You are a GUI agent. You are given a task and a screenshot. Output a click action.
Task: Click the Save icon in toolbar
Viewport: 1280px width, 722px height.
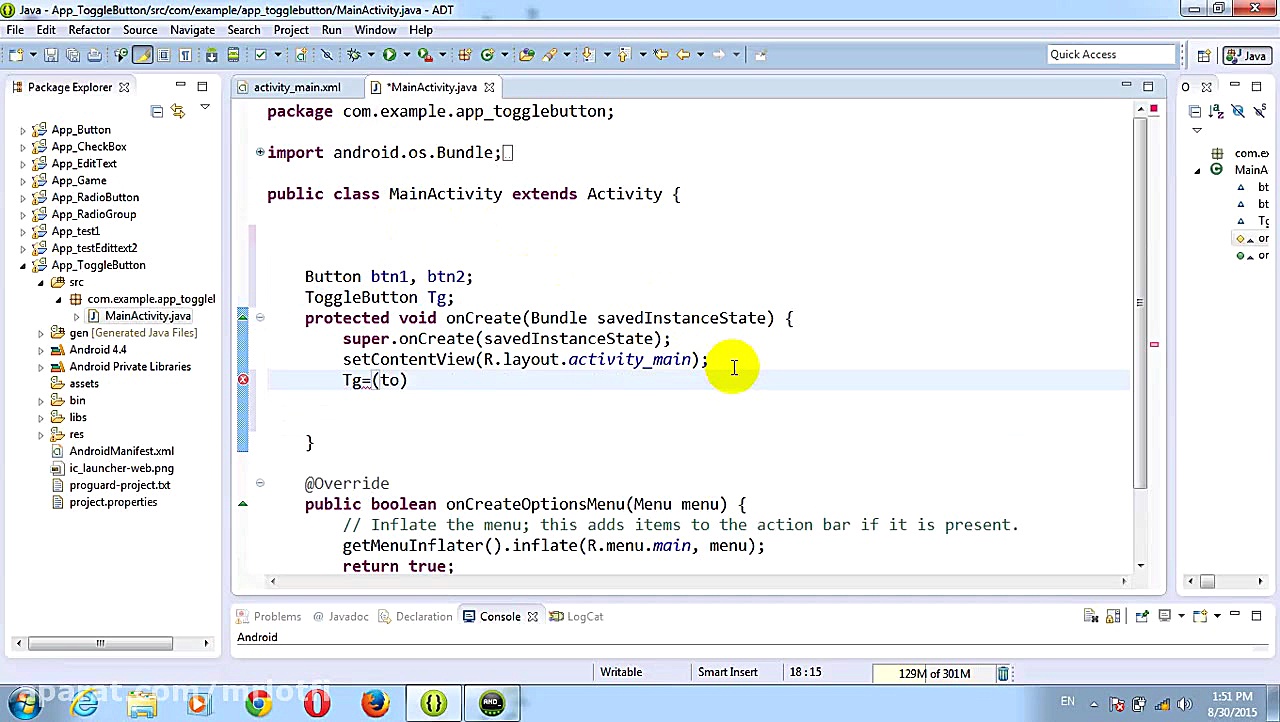pyautogui.click(x=50, y=55)
